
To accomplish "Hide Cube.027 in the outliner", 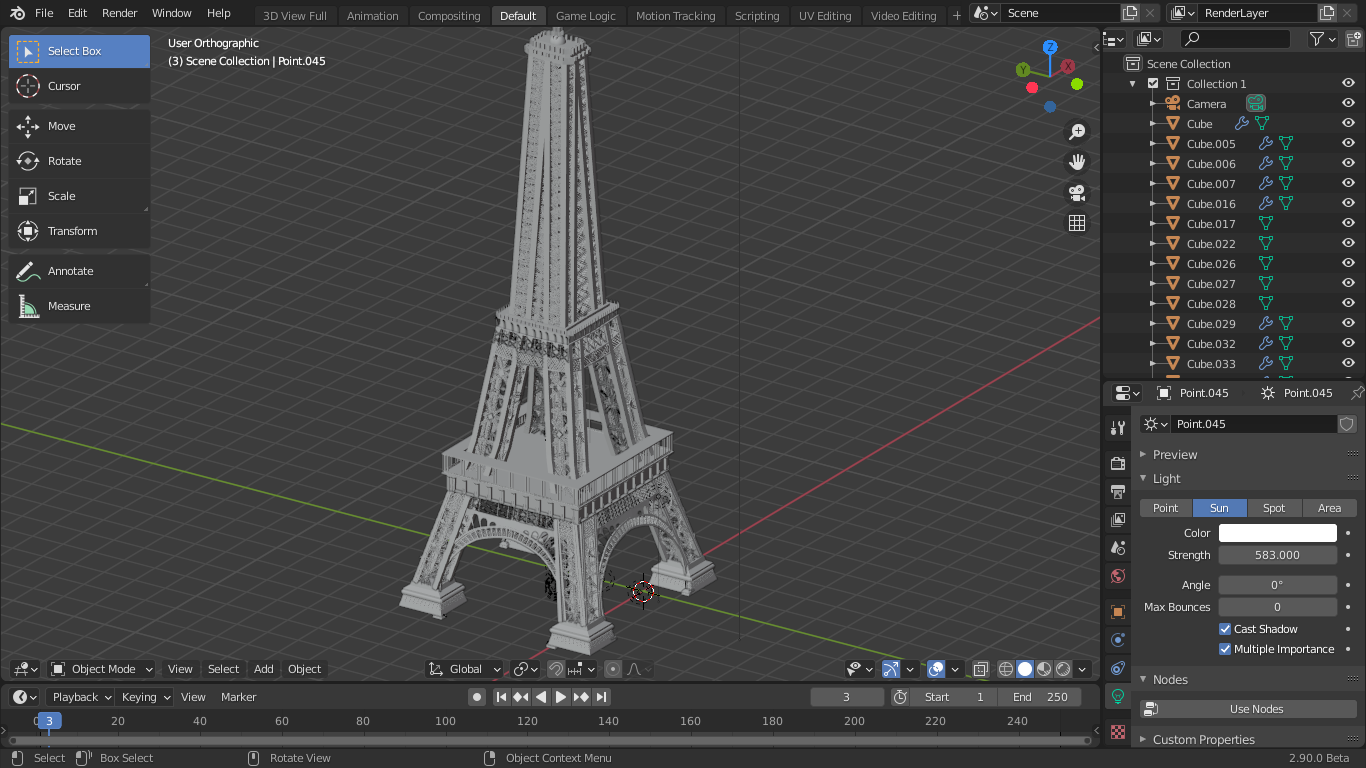I will pos(1348,284).
